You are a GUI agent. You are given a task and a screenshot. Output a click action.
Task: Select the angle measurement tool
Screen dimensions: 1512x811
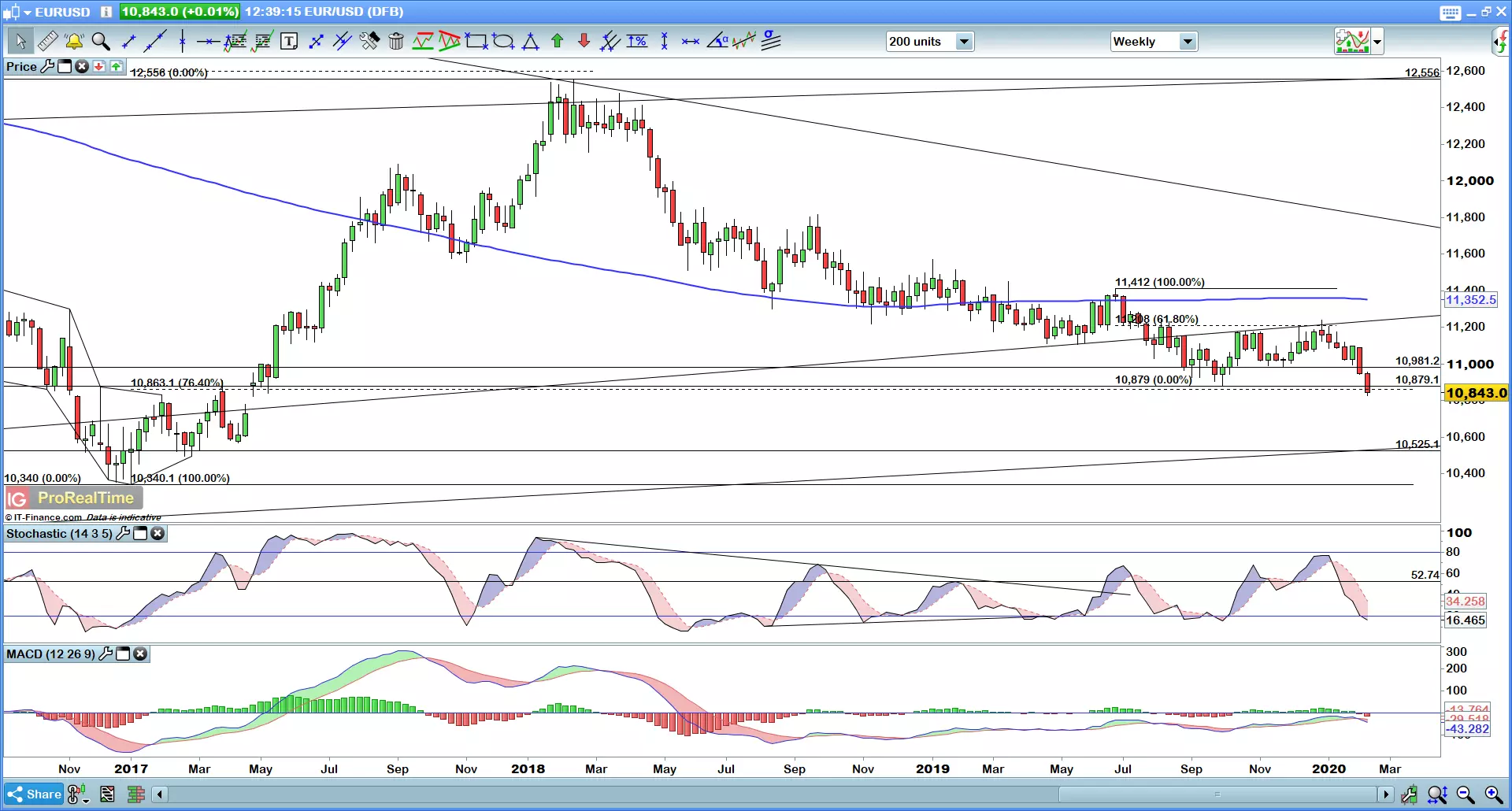coord(717,41)
